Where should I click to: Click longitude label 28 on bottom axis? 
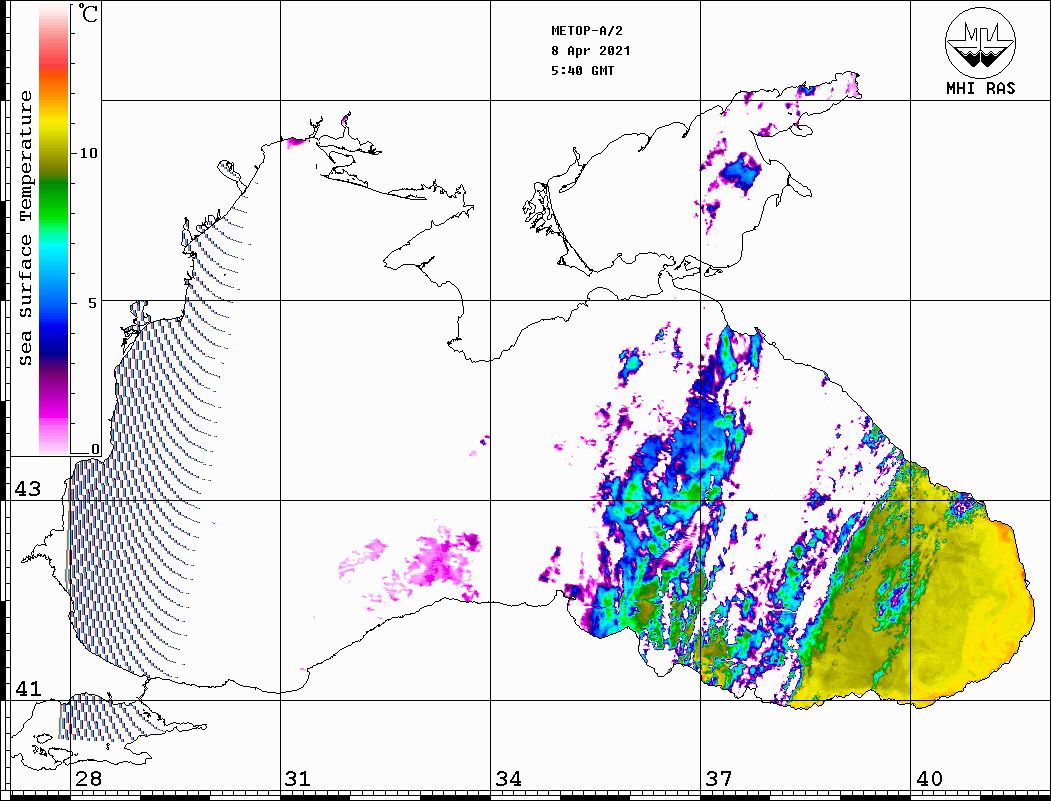tap(87, 779)
